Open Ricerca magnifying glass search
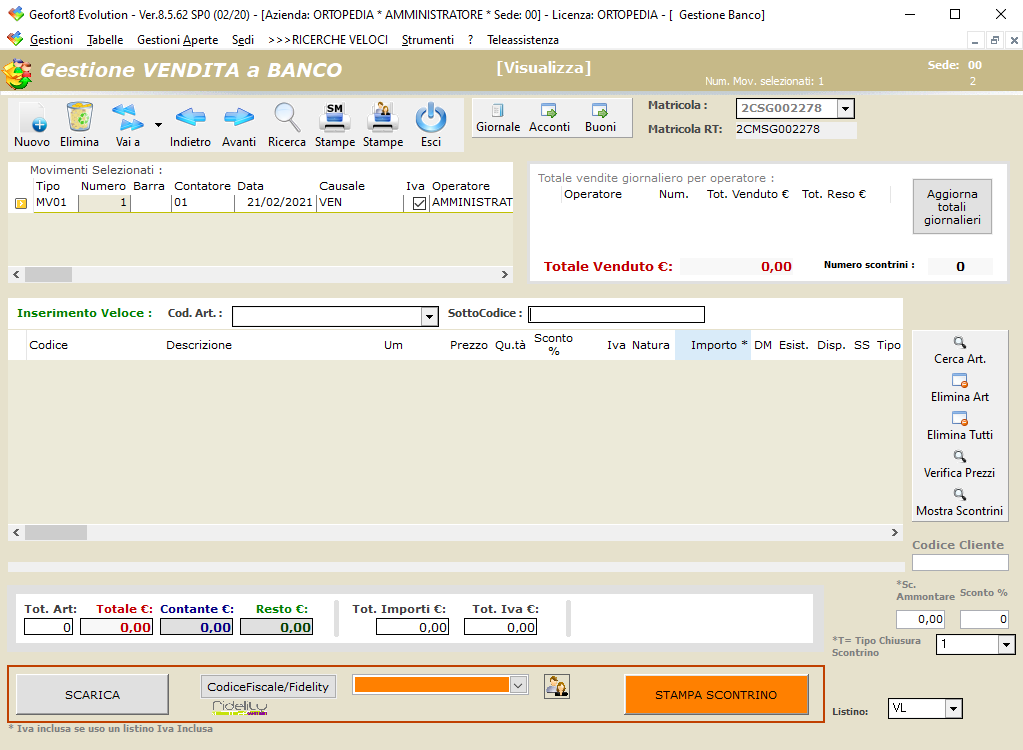Viewport: 1023px width, 750px height. coord(287,119)
